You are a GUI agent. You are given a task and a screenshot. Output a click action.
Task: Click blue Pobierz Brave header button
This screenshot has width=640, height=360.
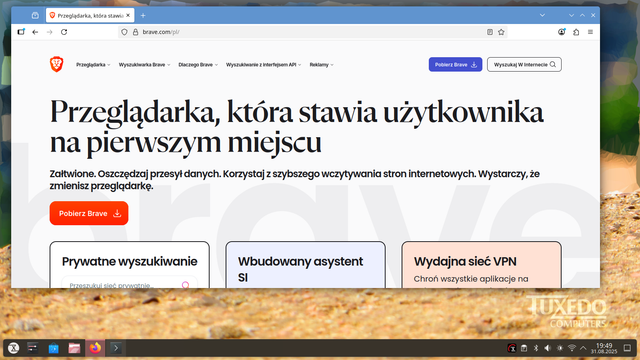tap(455, 64)
